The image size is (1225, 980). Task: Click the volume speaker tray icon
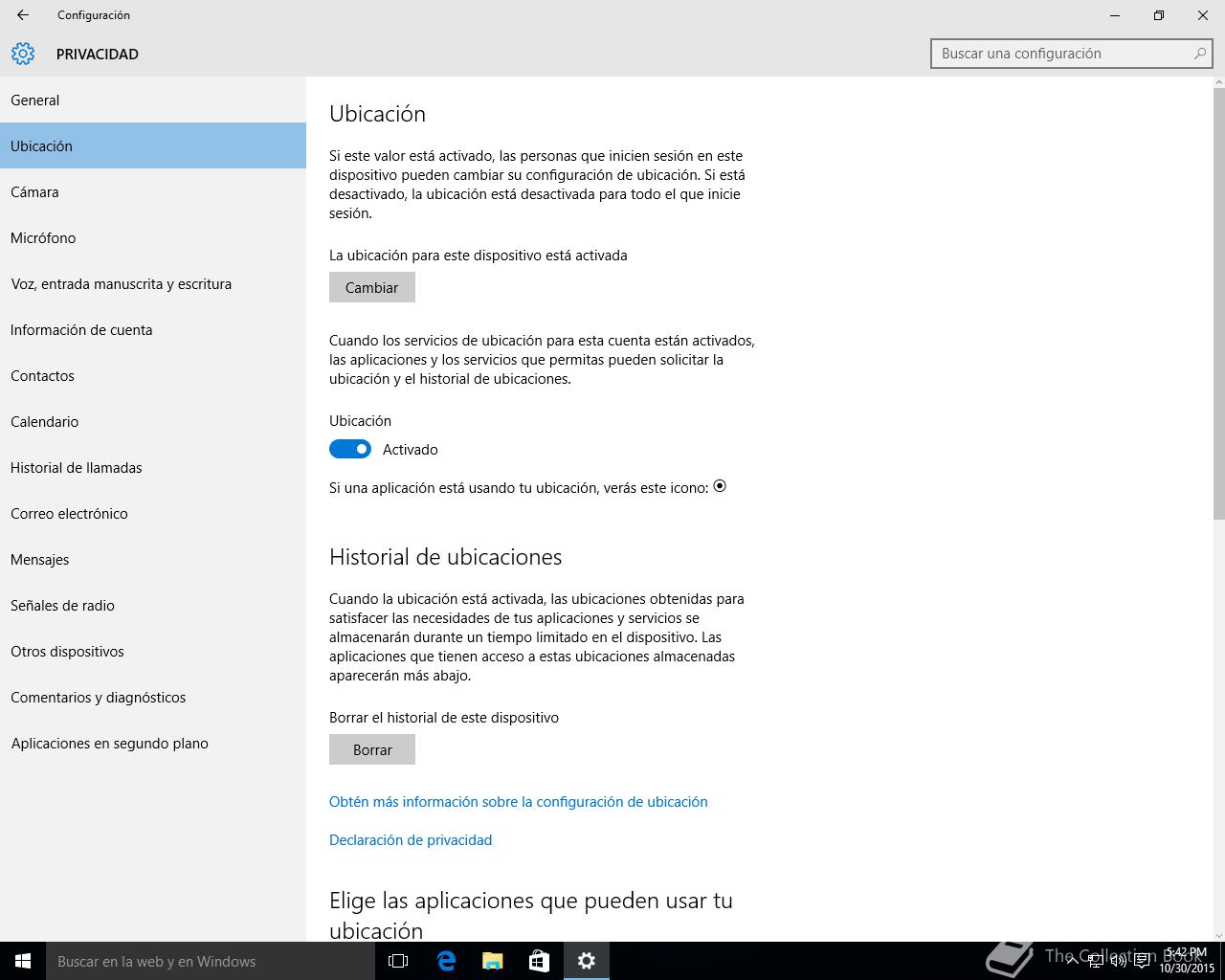1117,961
